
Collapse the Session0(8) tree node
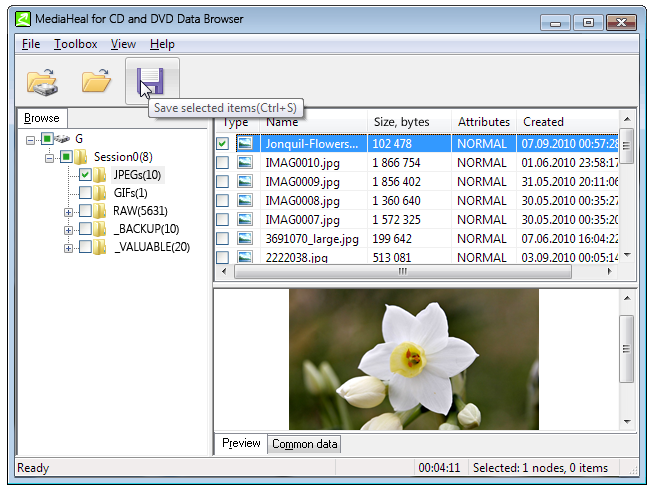[48, 157]
